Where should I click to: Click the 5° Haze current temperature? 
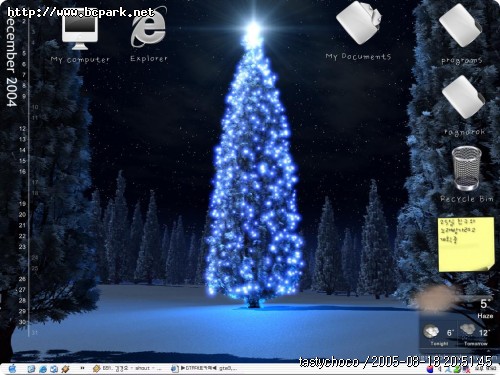(485, 309)
